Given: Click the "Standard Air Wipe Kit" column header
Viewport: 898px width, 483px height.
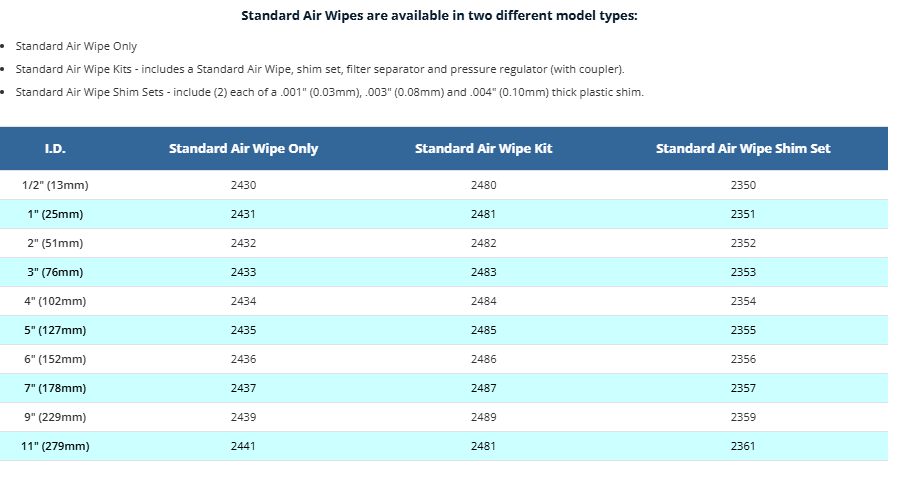Looking at the screenshot, I should [x=483, y=149].
